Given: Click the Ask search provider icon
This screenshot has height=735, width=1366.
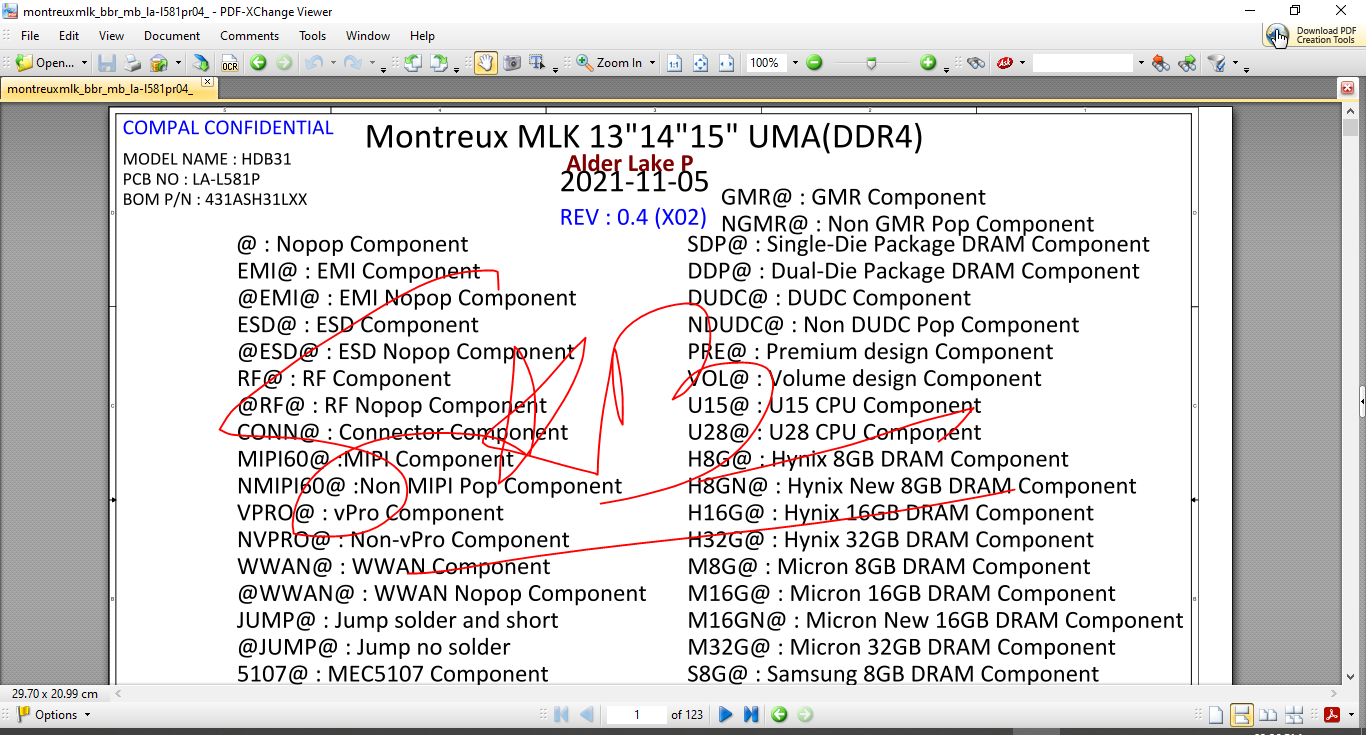Looking at the screenshot, I should [x=1004, y=63].
